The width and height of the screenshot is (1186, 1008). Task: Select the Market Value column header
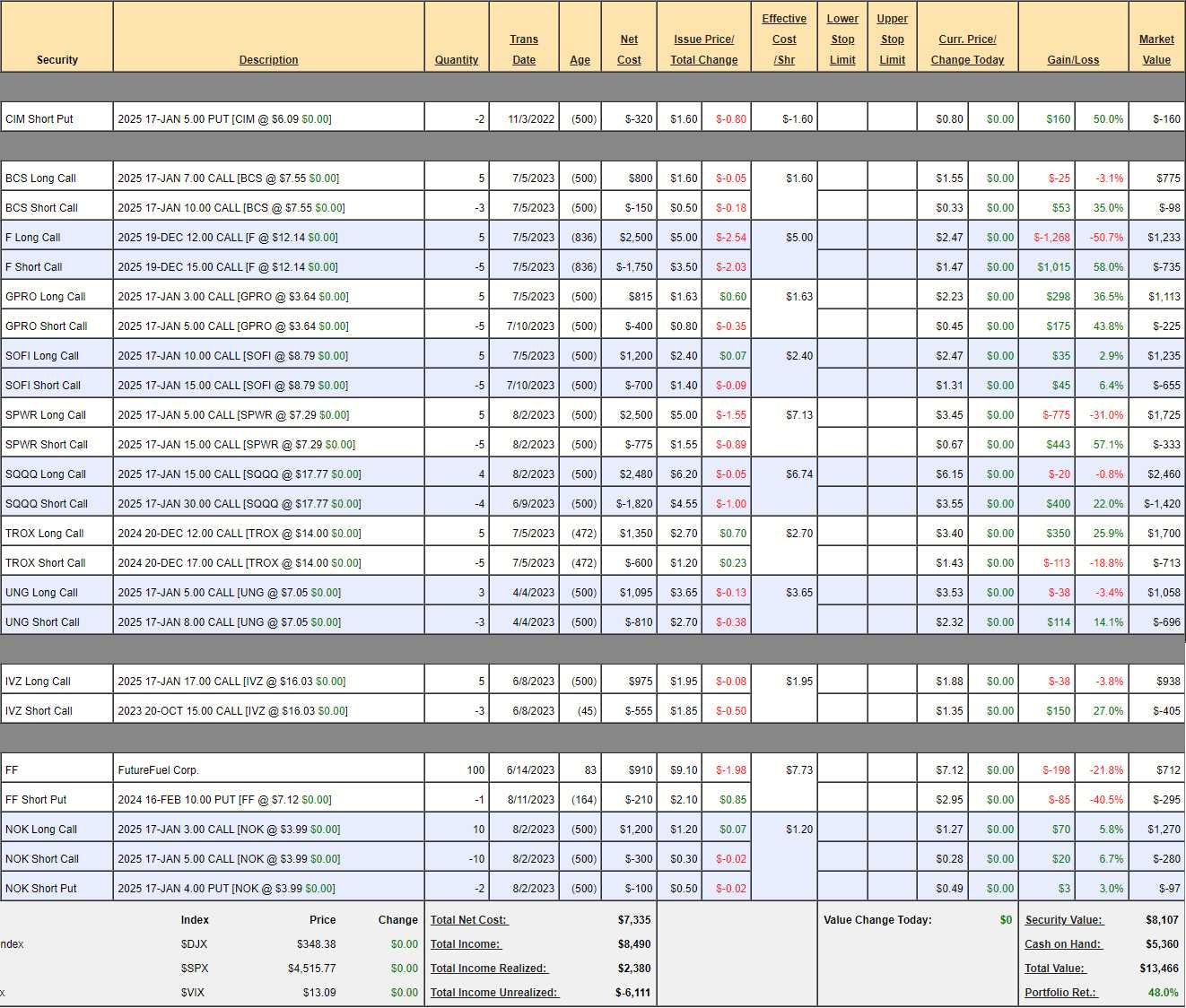point(1156,49)
